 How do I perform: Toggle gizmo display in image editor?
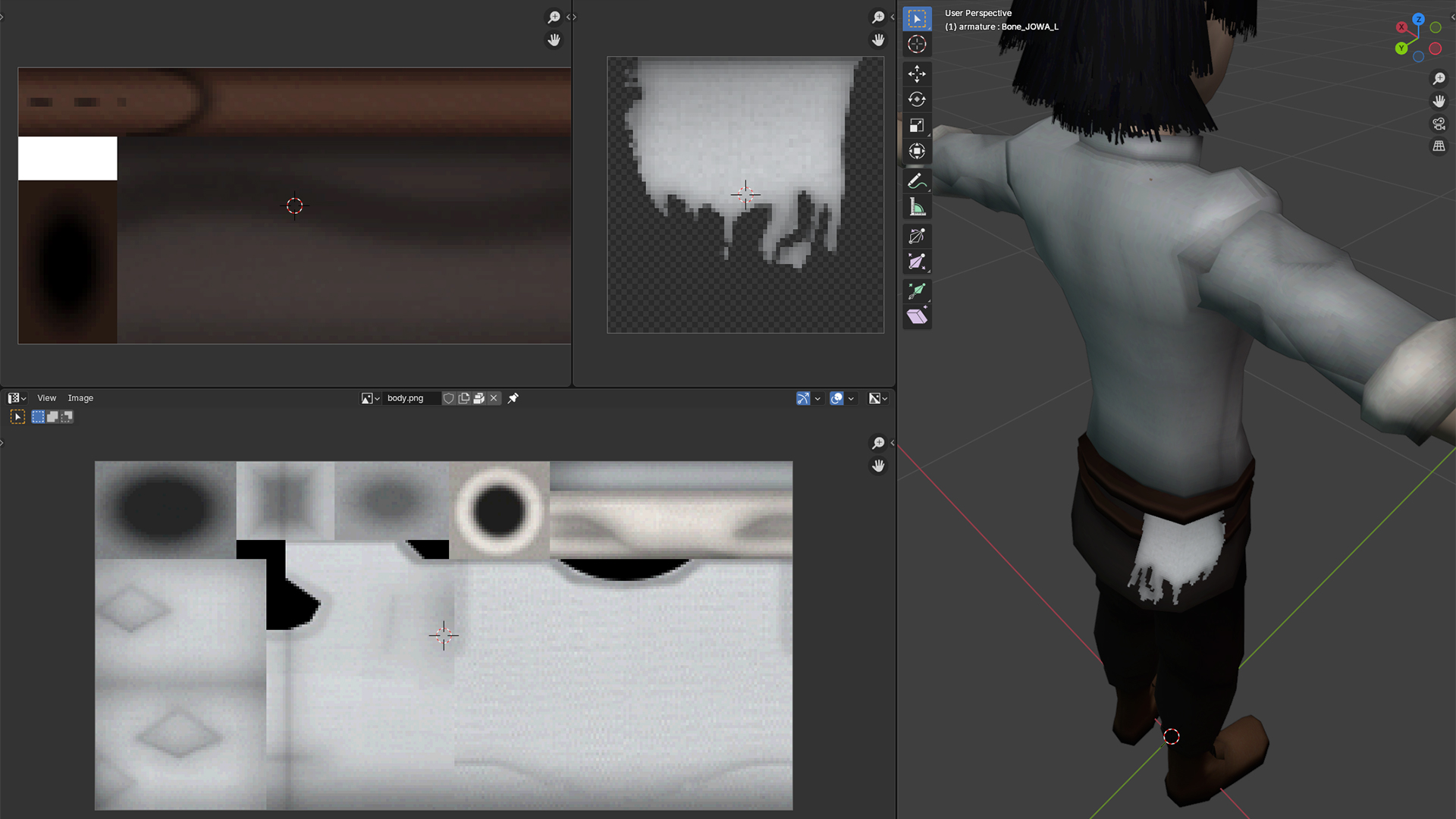(x=803, y=398)
